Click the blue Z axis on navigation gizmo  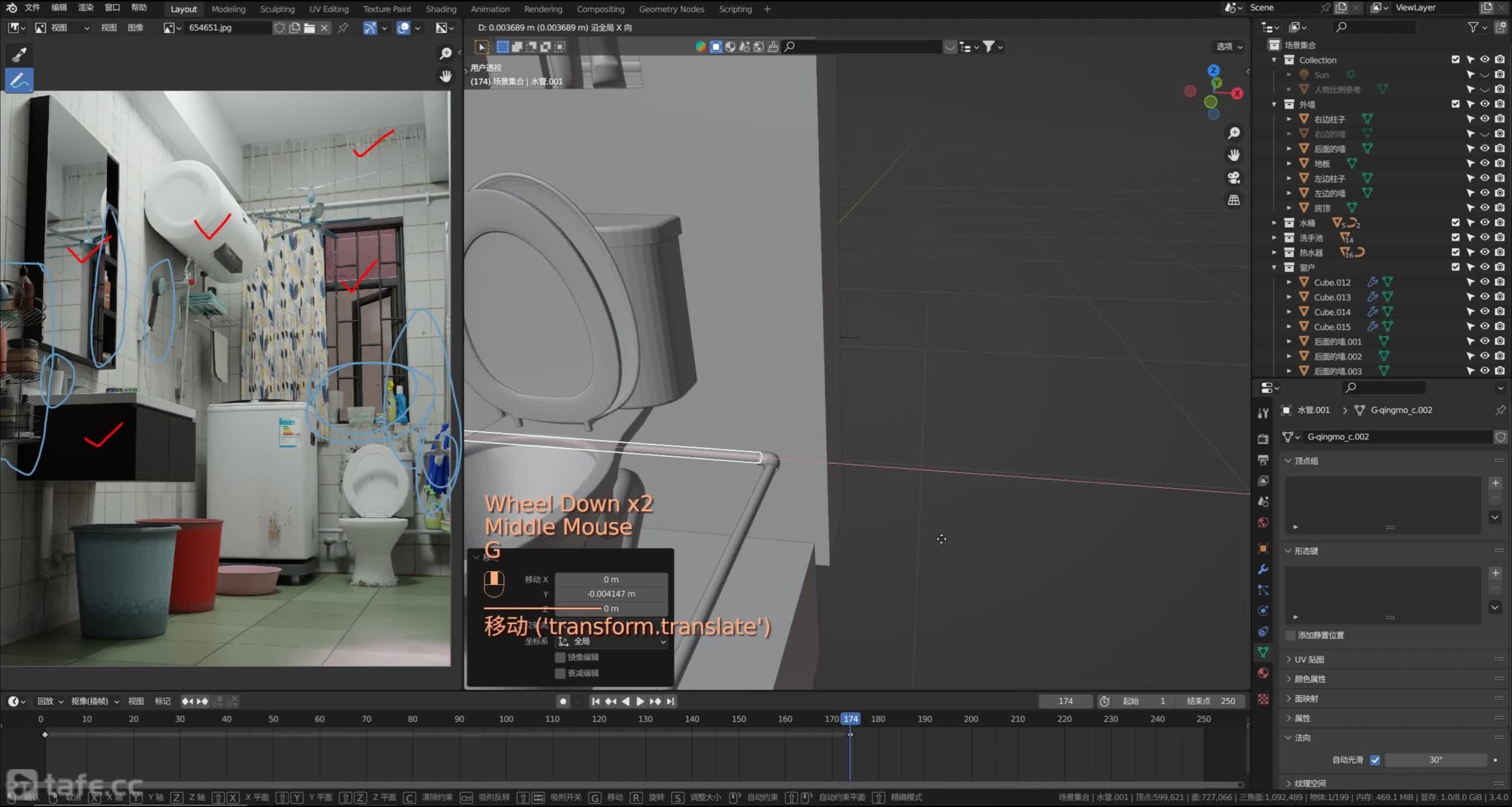(x=1214, y=70)
